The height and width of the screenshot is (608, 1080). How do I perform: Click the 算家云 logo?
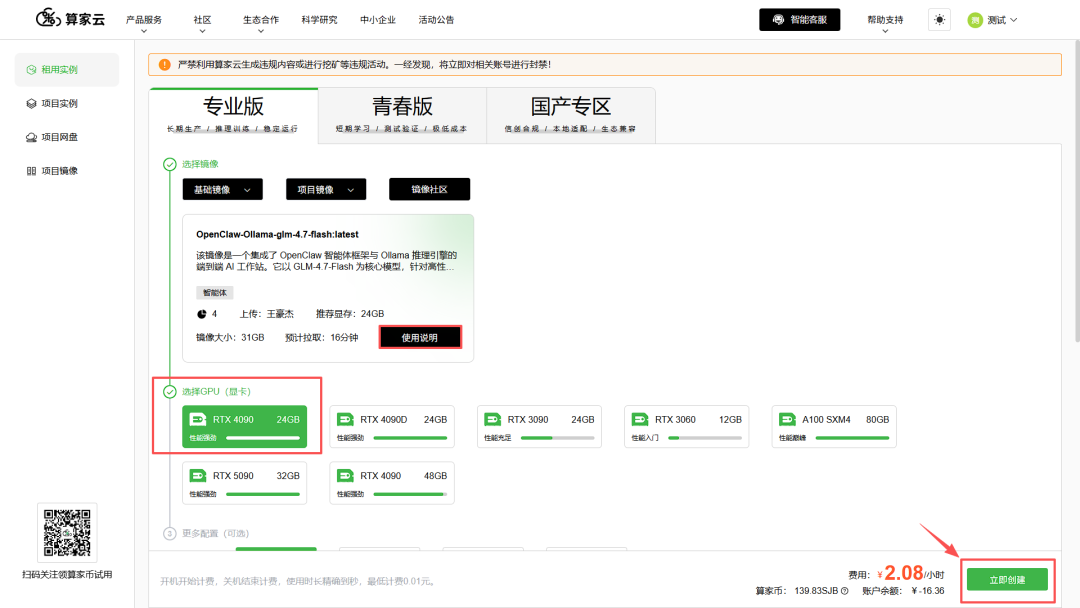[70, 19]
